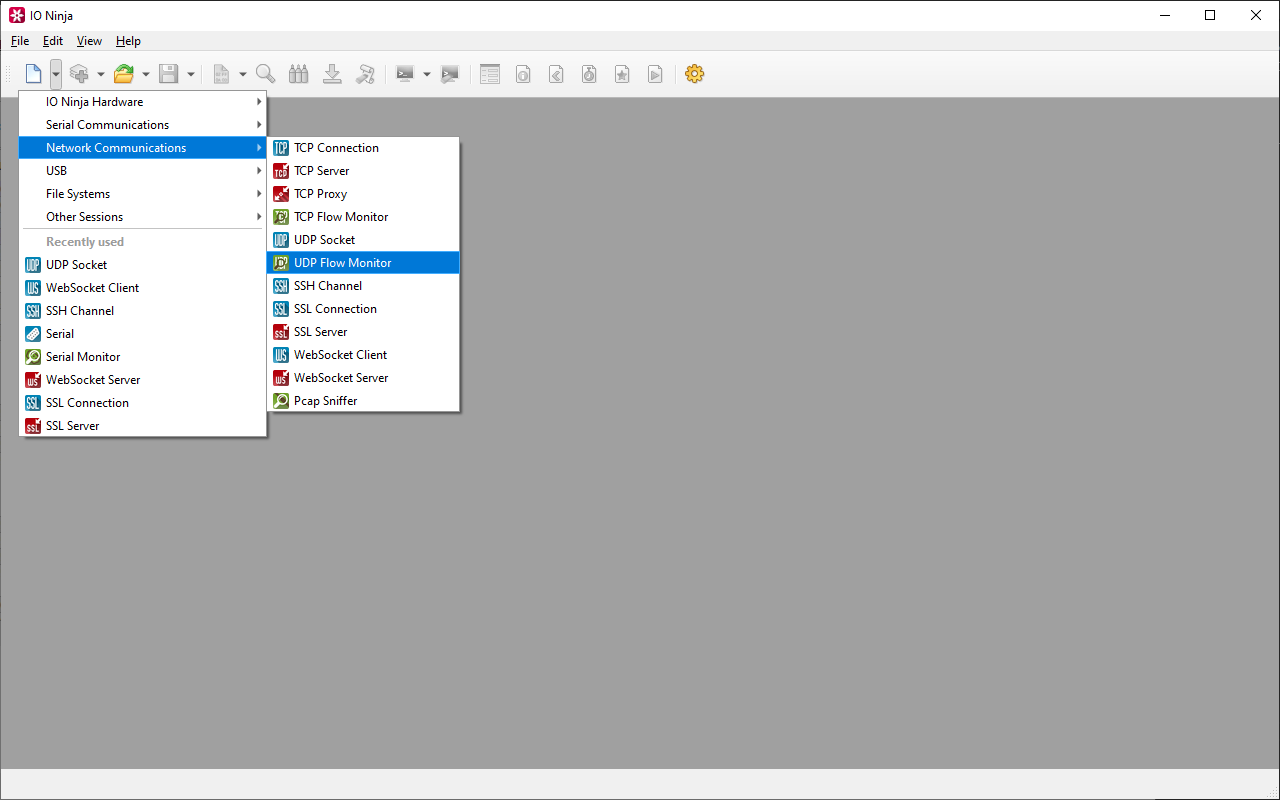Viewport: 1280px width, 800px height.
Task: Open recently used UDP Socket
Action: coord(143,265)
